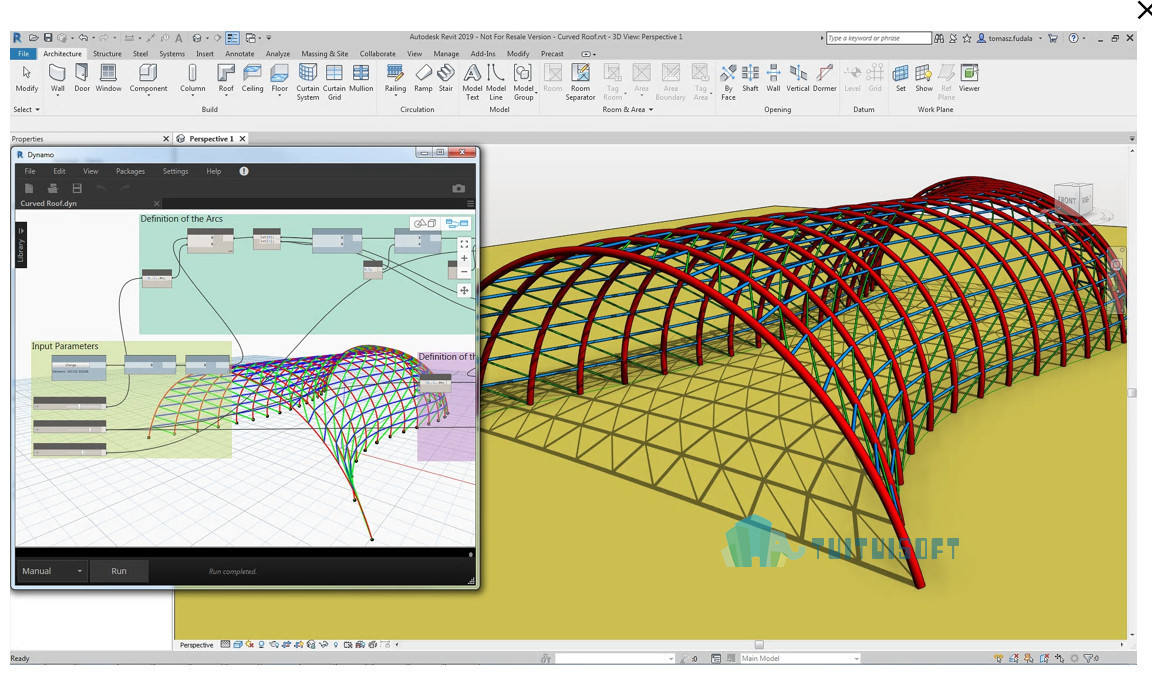Activate the Floor tool
The height and width of the screenshot is (681, 1152).
pos(279,78)
